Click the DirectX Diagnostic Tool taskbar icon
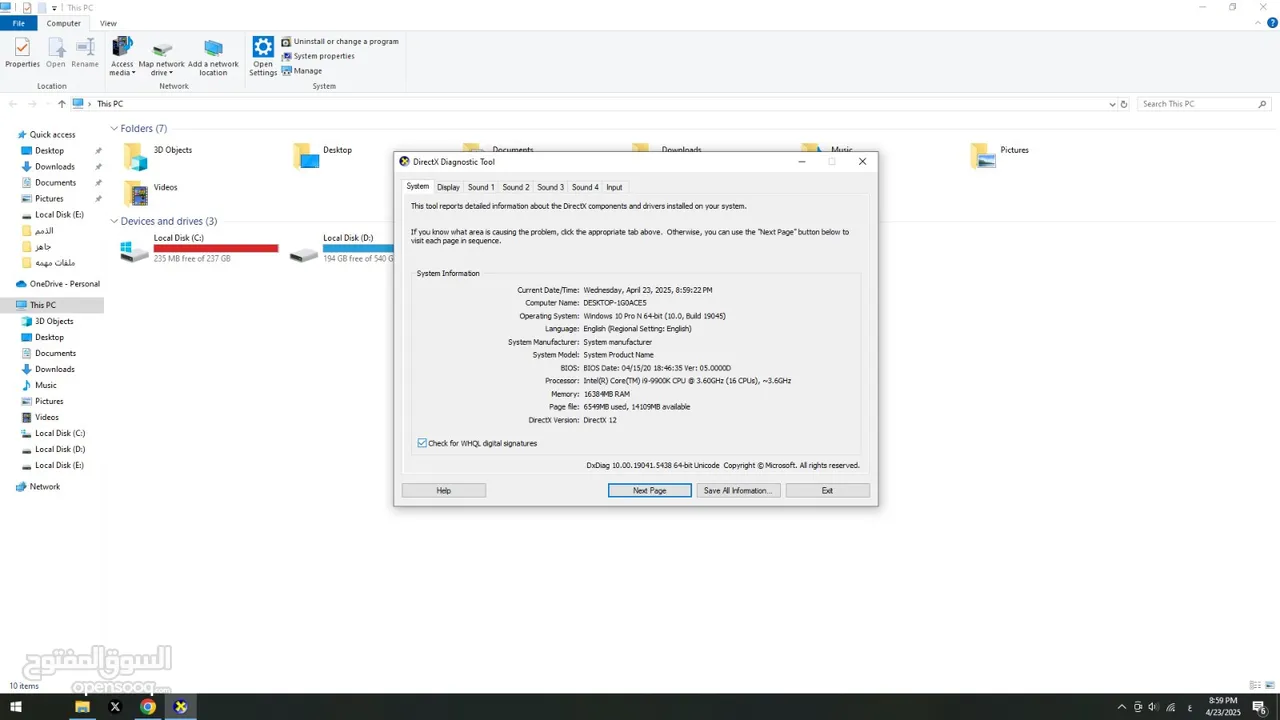The width and height of the screenshot is (1280, 720). tap(181, 707)
